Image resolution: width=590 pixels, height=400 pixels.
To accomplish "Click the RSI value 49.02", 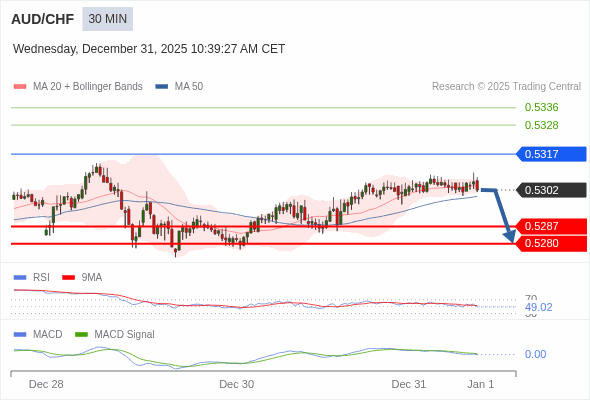I will (x=539, y=307).
